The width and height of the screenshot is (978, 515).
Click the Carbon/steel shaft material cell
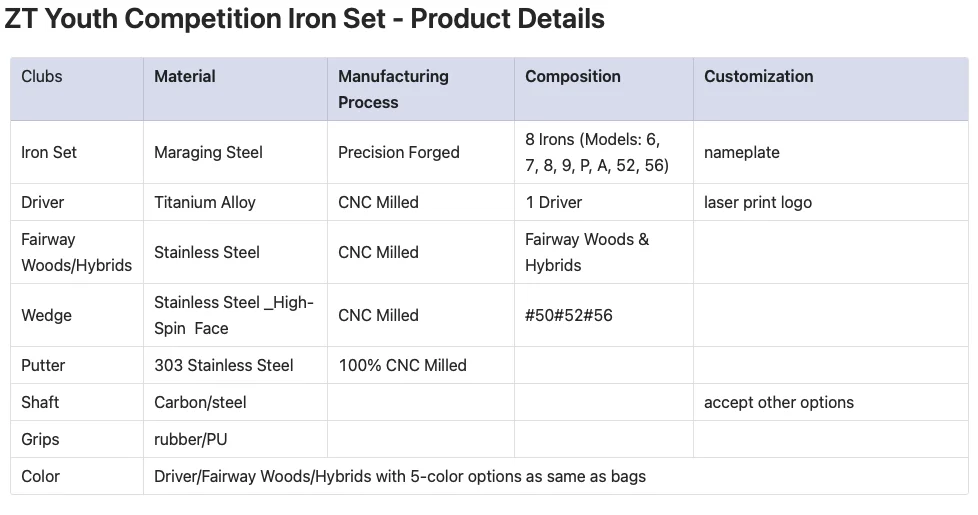(200, 402)
